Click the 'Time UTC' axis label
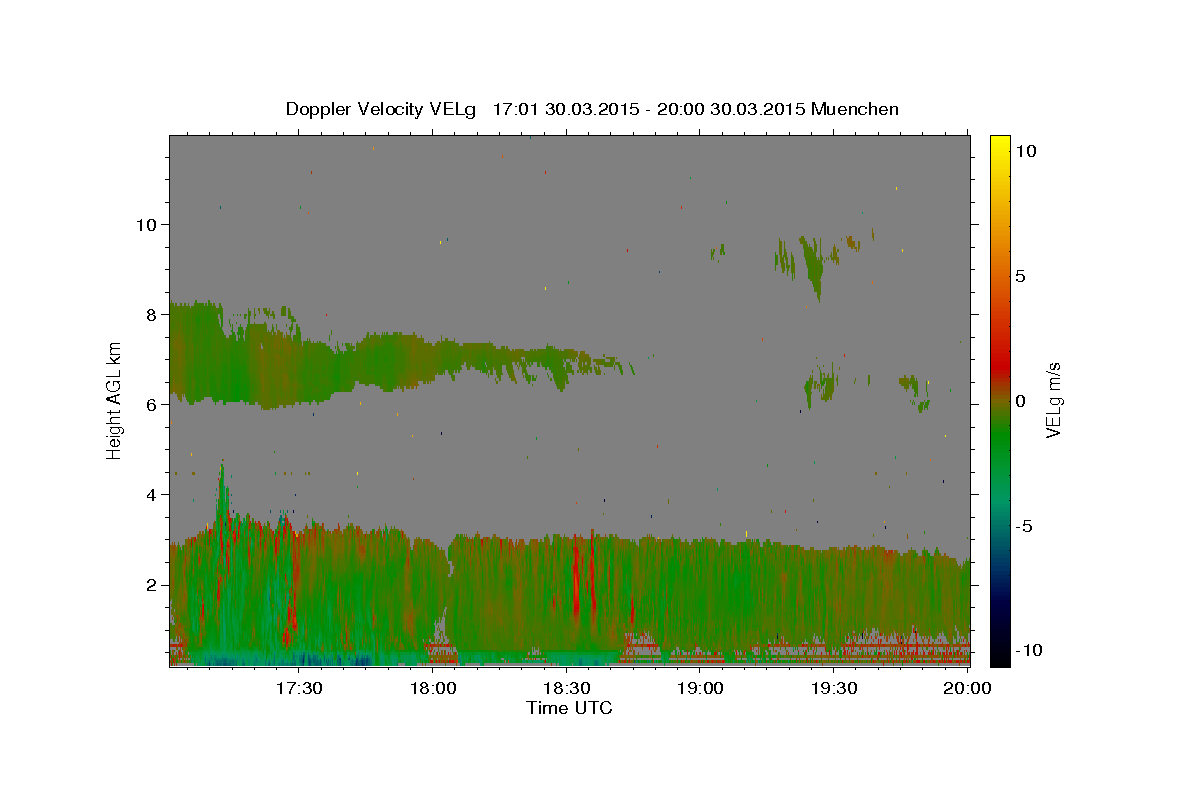The image size is (1200, 800). pyautogui.click(x=569, y=708)
